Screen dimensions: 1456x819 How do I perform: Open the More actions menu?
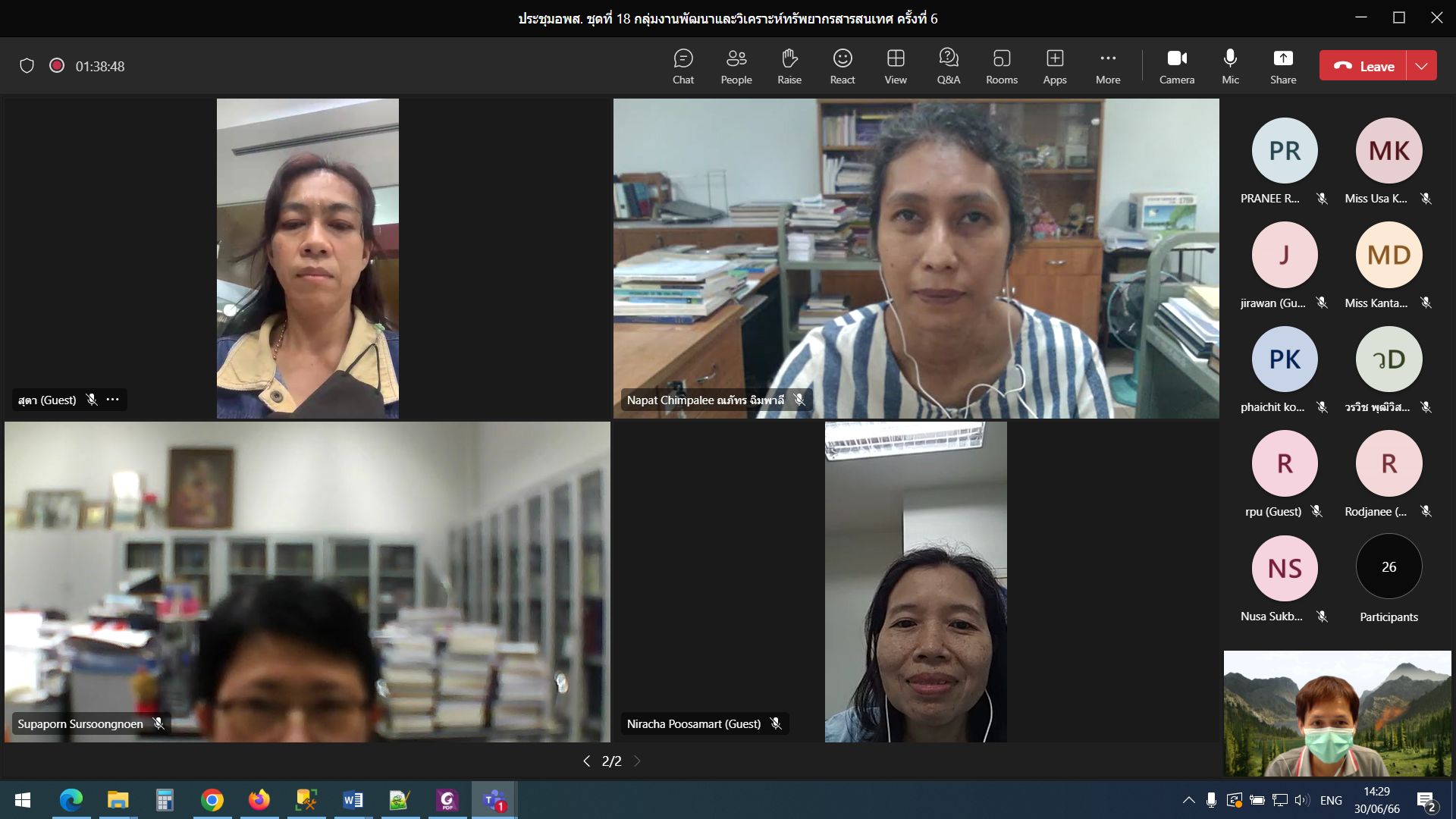[x=1107, y=66]
